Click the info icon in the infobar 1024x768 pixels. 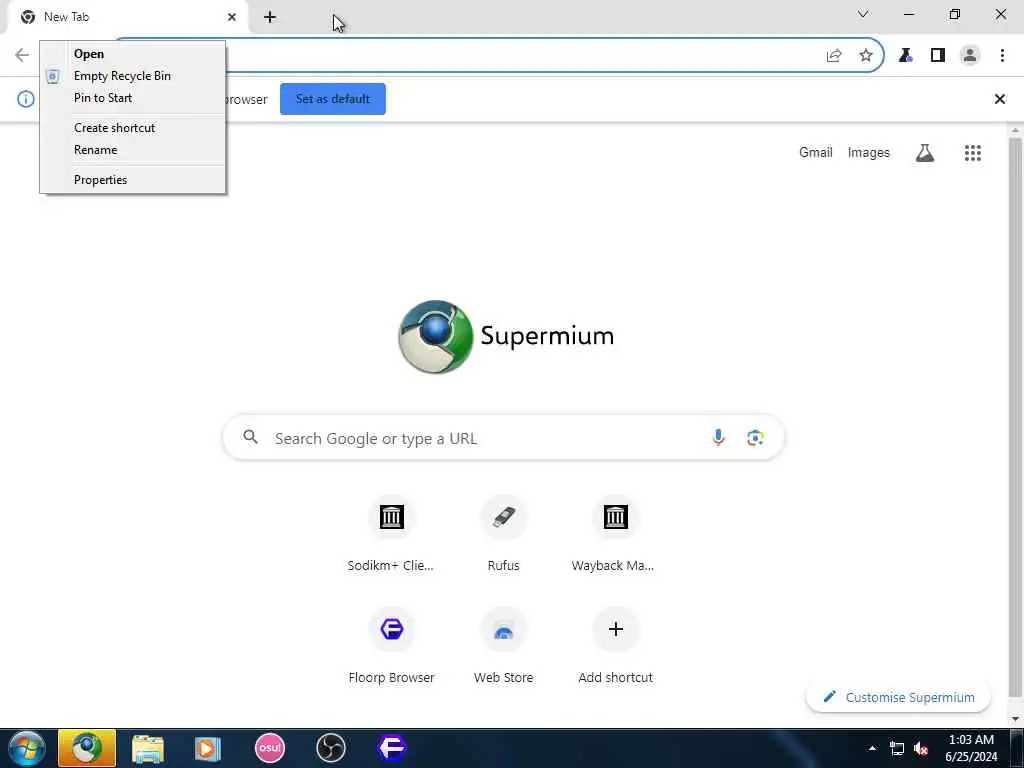point(25,99)
